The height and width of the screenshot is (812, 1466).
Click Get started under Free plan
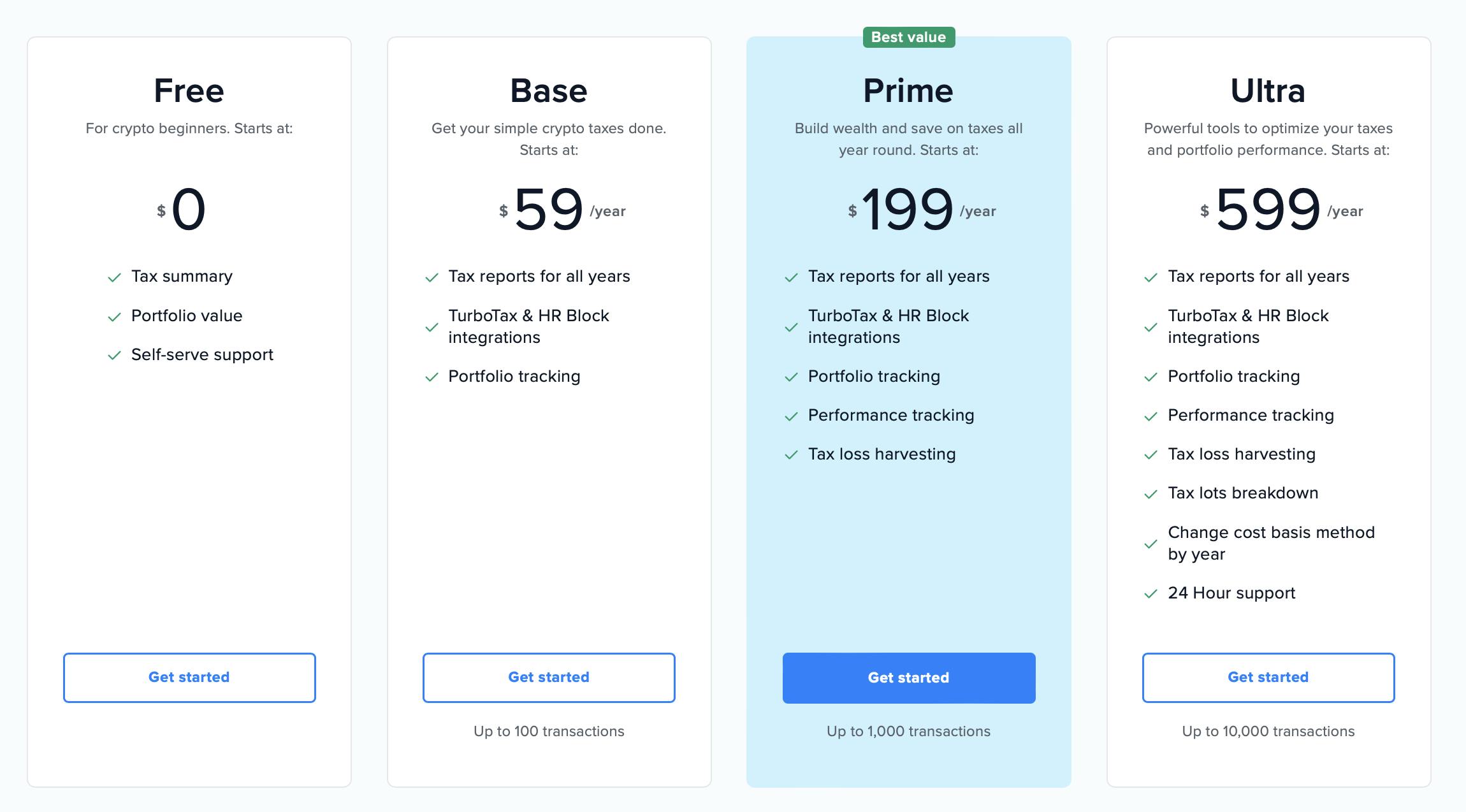tap(189, 677)
